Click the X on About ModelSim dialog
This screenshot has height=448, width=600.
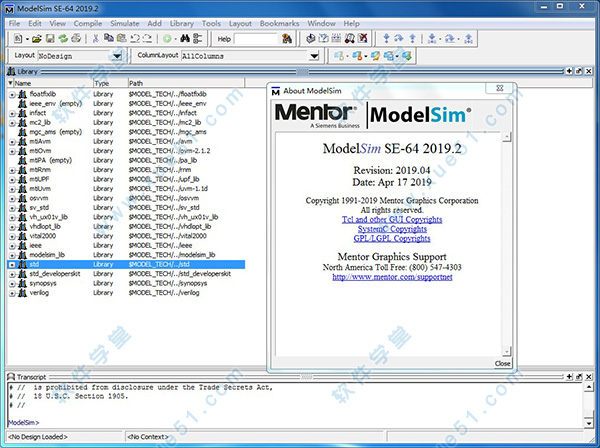click(x=500, y=88)
